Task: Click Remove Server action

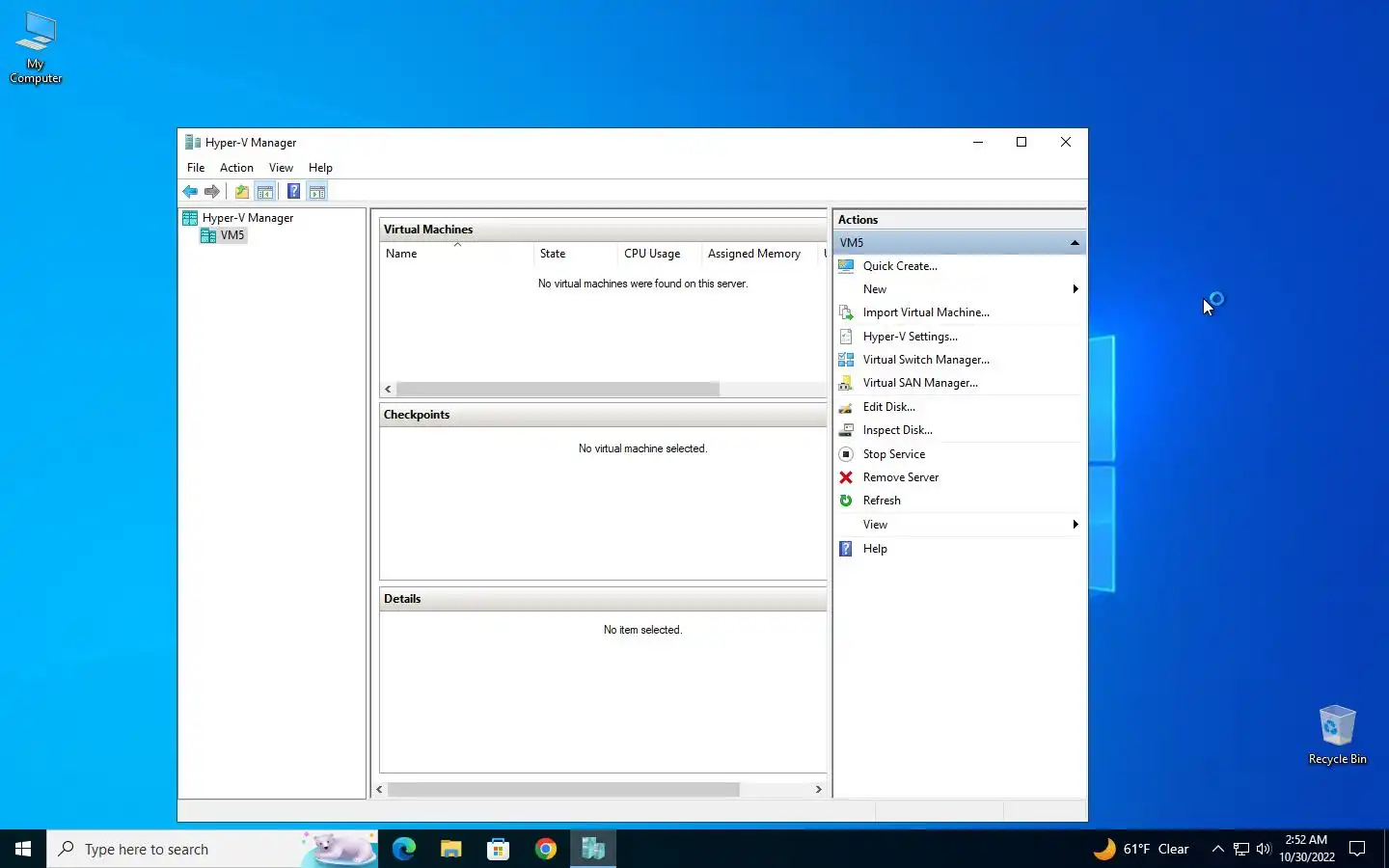Action: [x=901, y=477]
